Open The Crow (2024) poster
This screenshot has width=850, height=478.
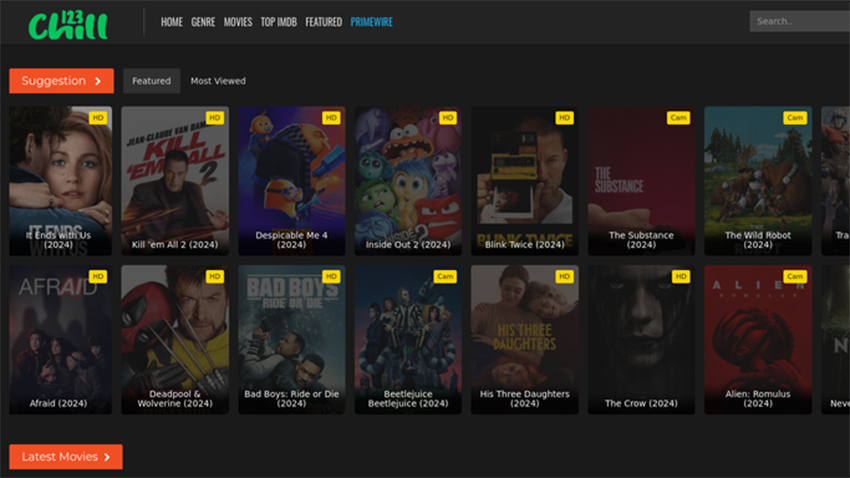(x=641, y=339)
